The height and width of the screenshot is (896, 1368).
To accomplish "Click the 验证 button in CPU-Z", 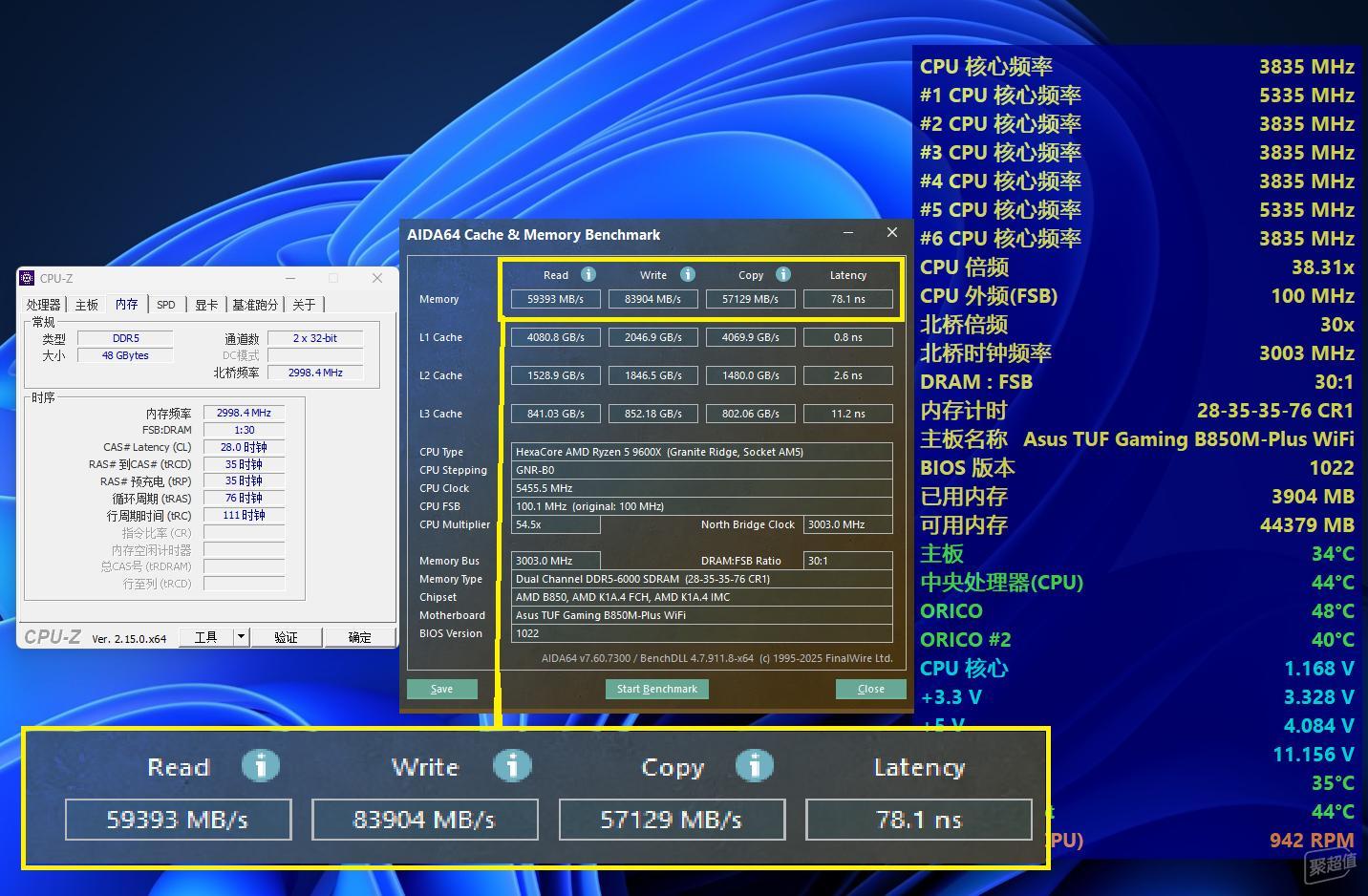I will pyautogui.click(x=286, y=637).
